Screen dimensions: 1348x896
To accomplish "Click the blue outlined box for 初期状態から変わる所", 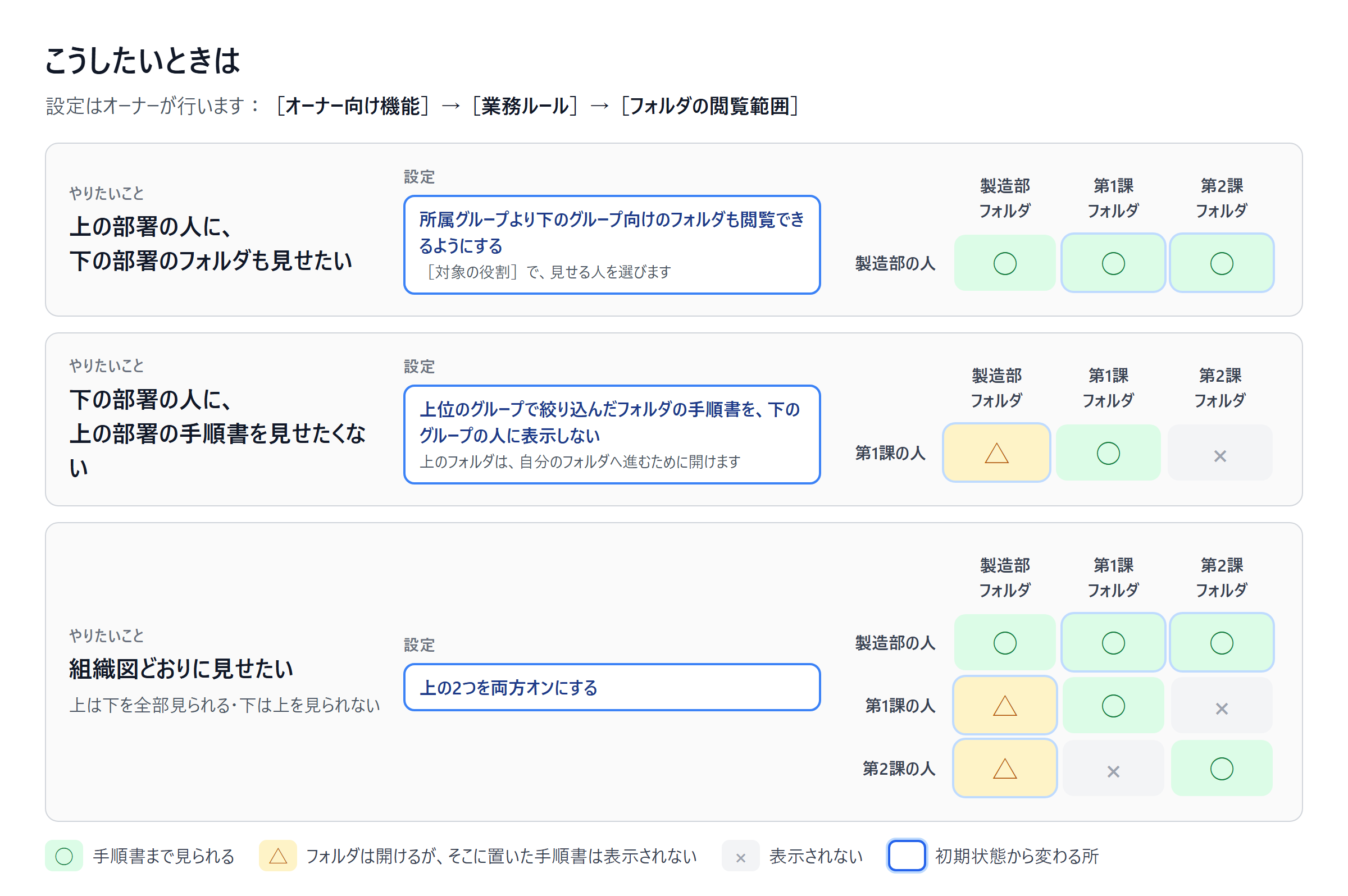I will tap(906, 856).
